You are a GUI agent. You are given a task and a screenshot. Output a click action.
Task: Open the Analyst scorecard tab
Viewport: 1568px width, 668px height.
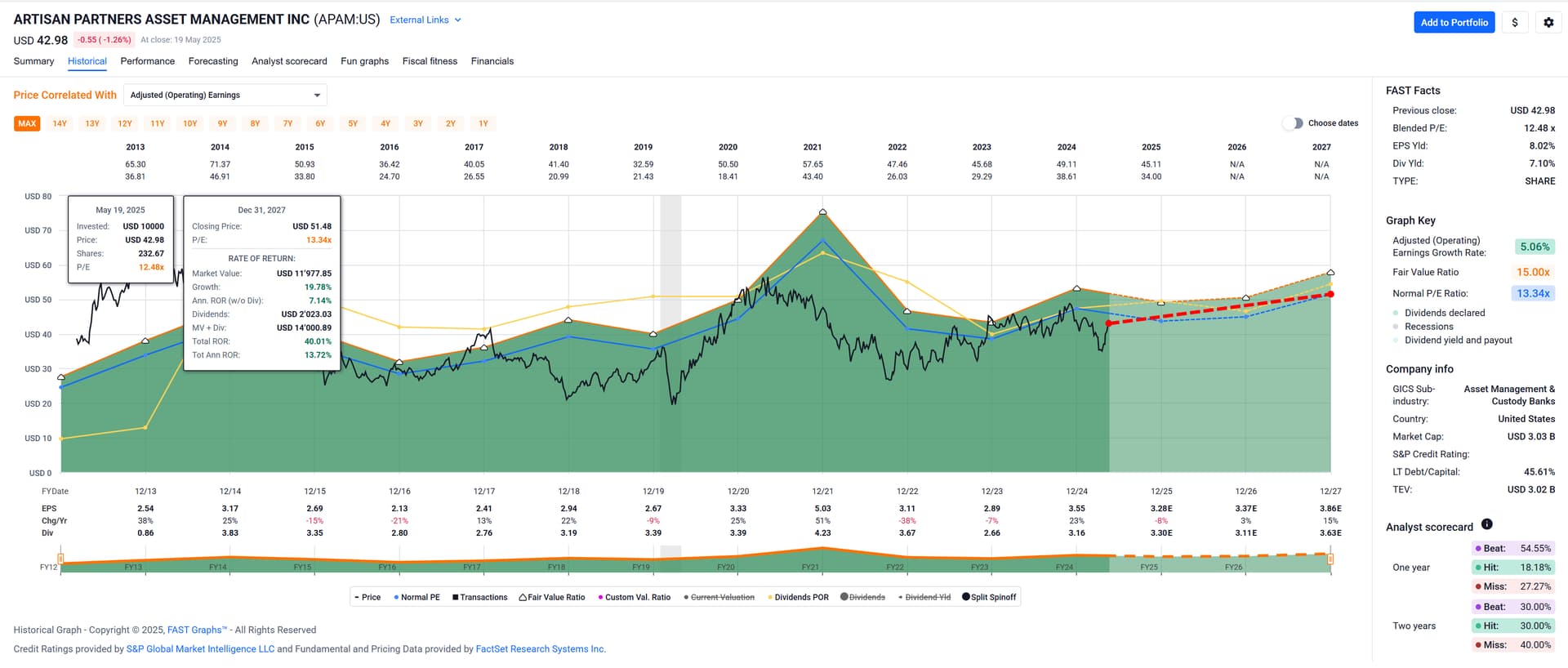(289, 61)
